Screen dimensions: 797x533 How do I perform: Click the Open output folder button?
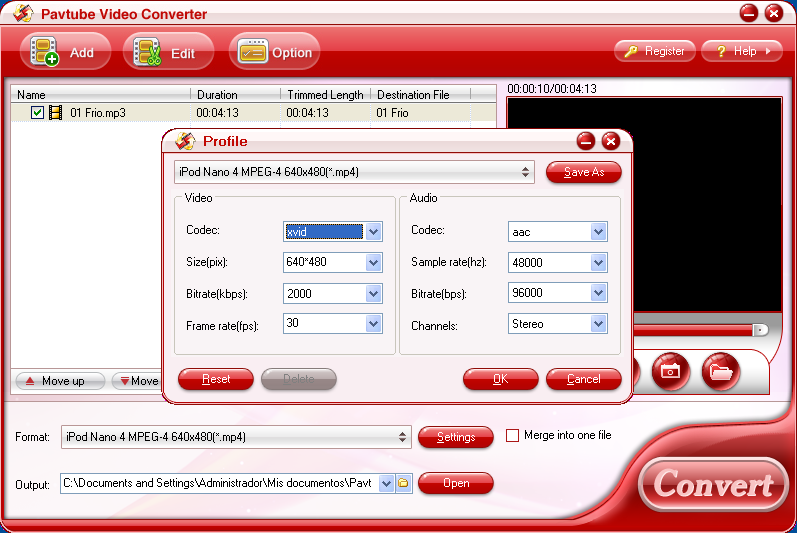click(456, 483)
